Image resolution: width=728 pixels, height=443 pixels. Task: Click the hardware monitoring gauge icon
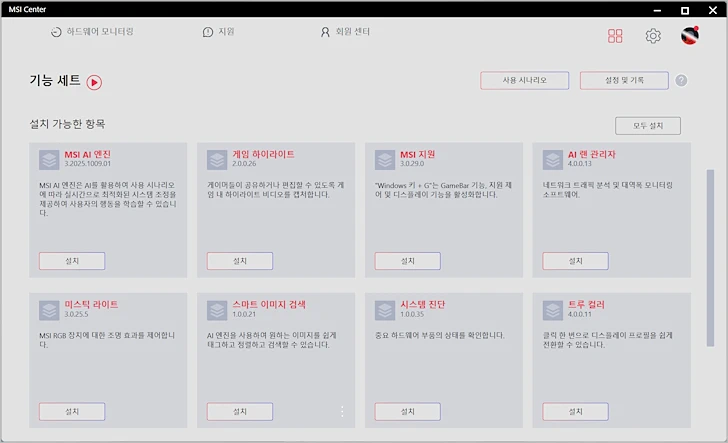click(56, 32)
